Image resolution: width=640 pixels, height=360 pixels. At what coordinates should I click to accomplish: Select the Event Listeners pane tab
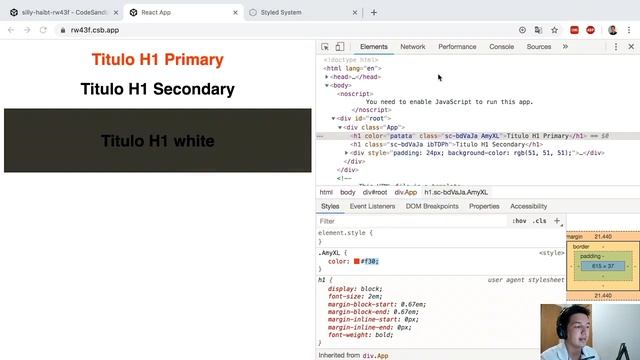pos(372,206)
